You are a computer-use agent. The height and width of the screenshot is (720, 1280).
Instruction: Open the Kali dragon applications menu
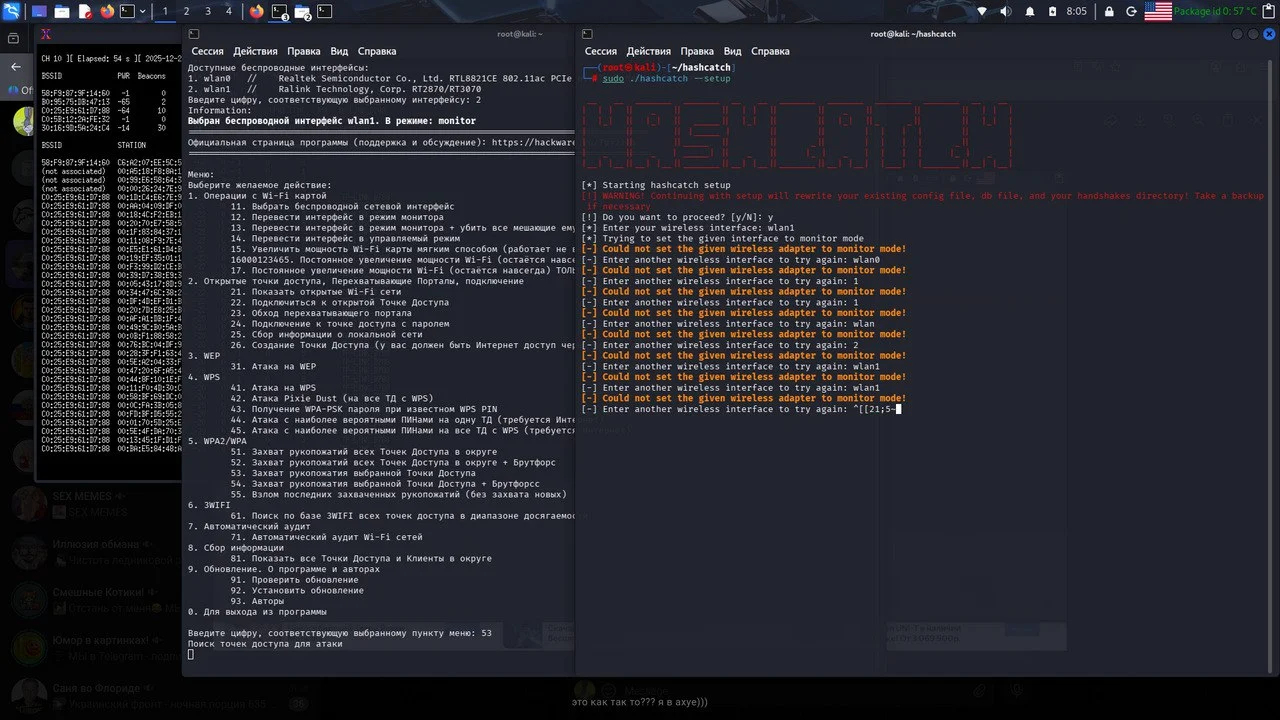[13, 12]
